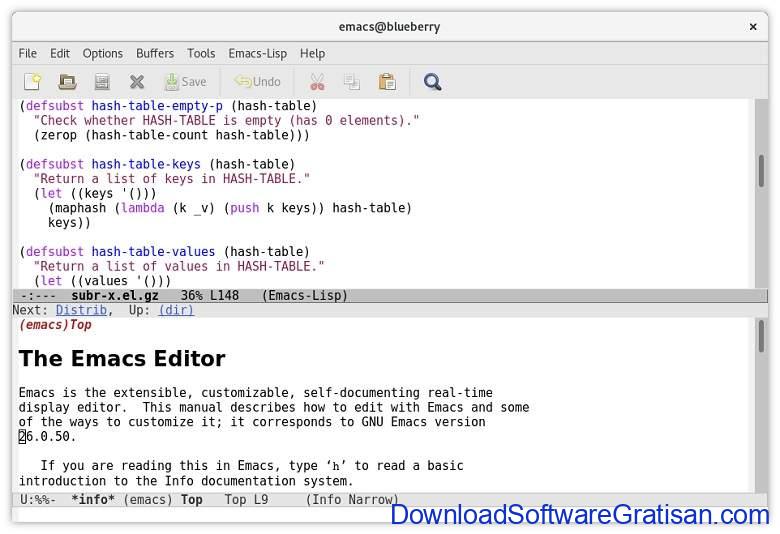Click the 'Return a list of keys' docstring
The height and width of the screenshot is (534, 780).
pos(172,179)
